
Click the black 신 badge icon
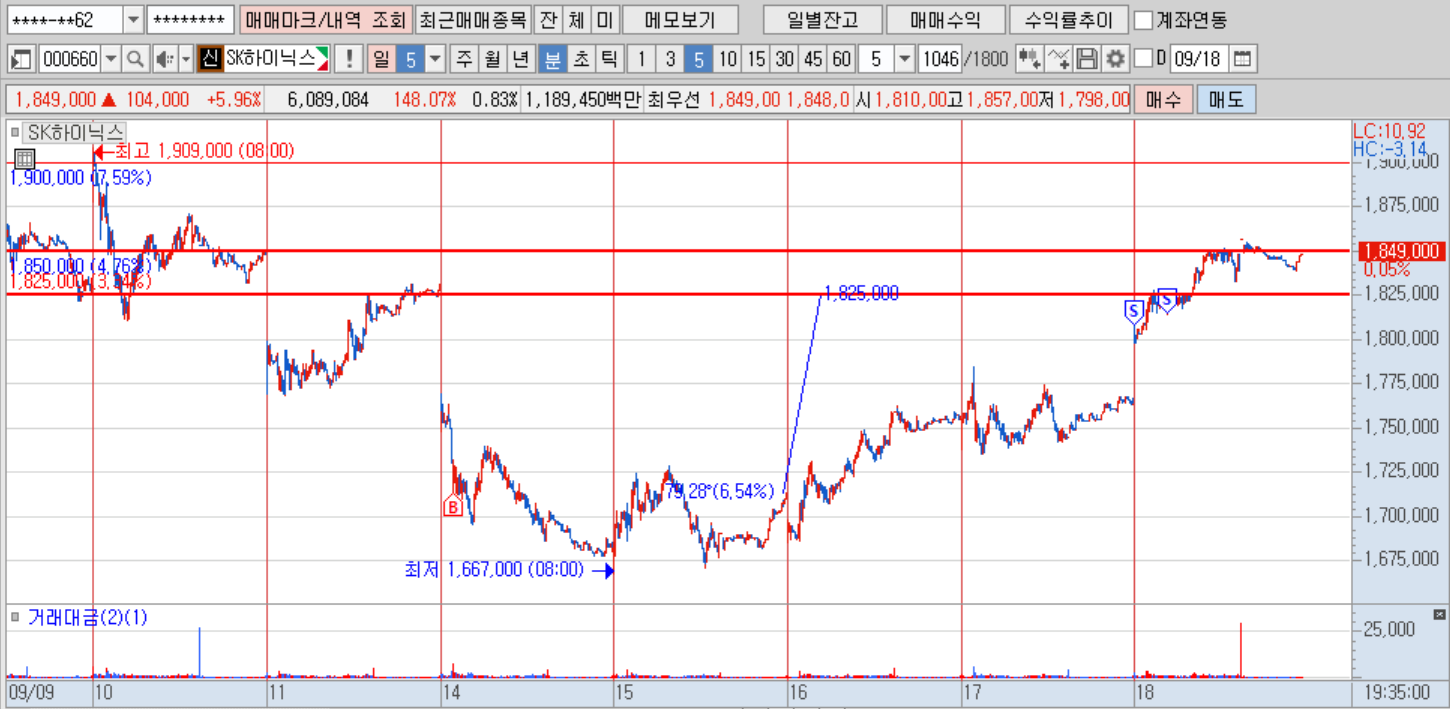209,59
